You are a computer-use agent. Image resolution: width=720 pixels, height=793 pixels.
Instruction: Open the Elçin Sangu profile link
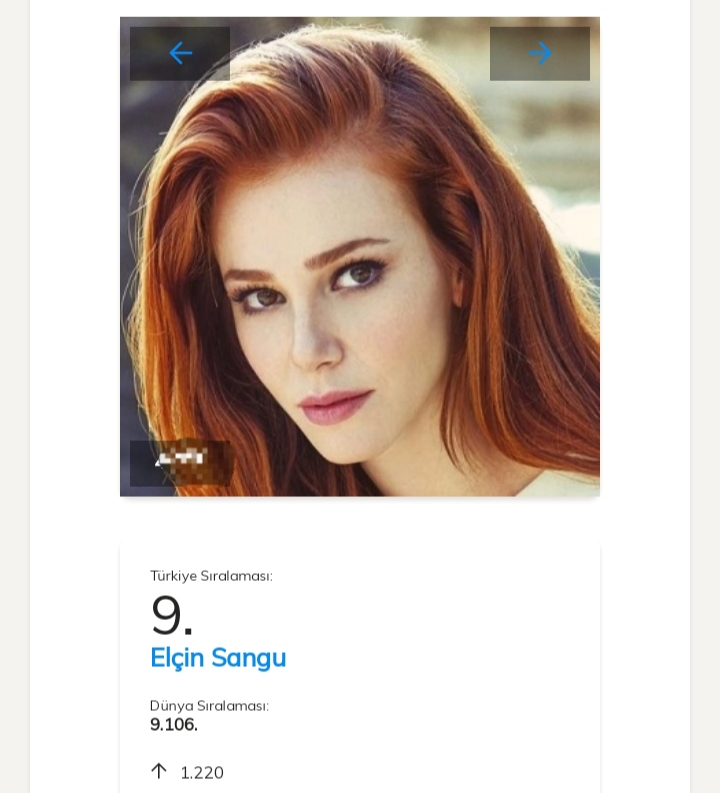[218, 657]
